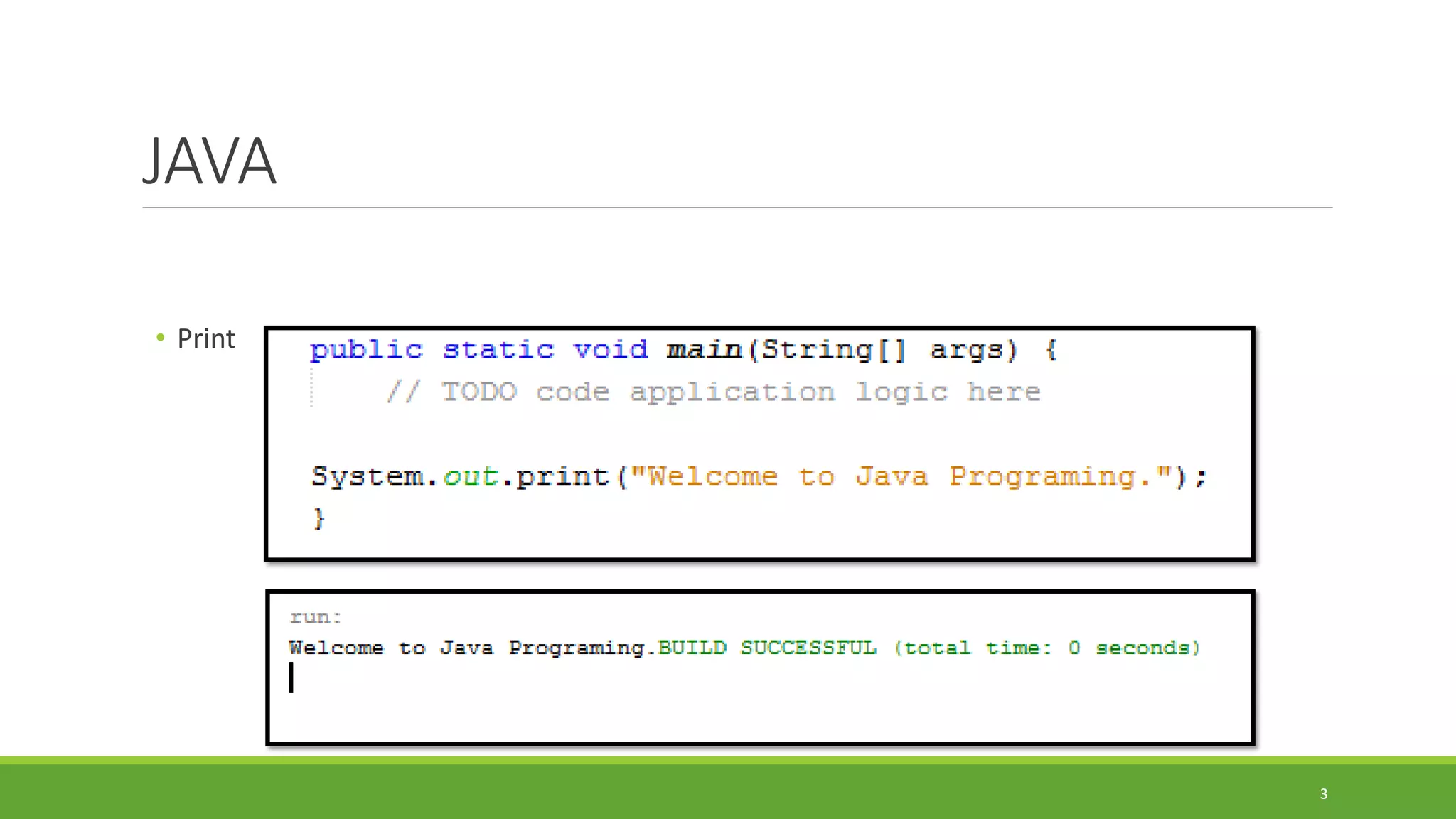This screenshot has height=819, width=1456.
Task: Click the 'static' keyword in code
Action: 498,350
